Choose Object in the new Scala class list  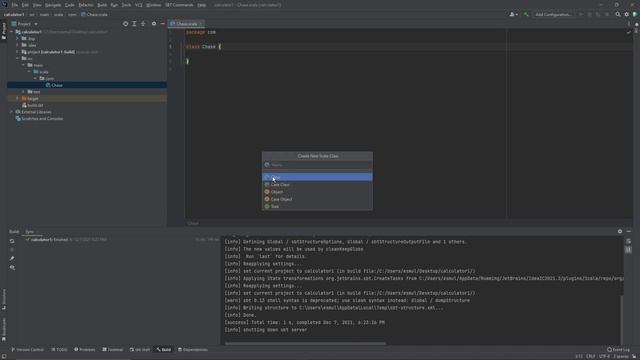click(317, 192)
